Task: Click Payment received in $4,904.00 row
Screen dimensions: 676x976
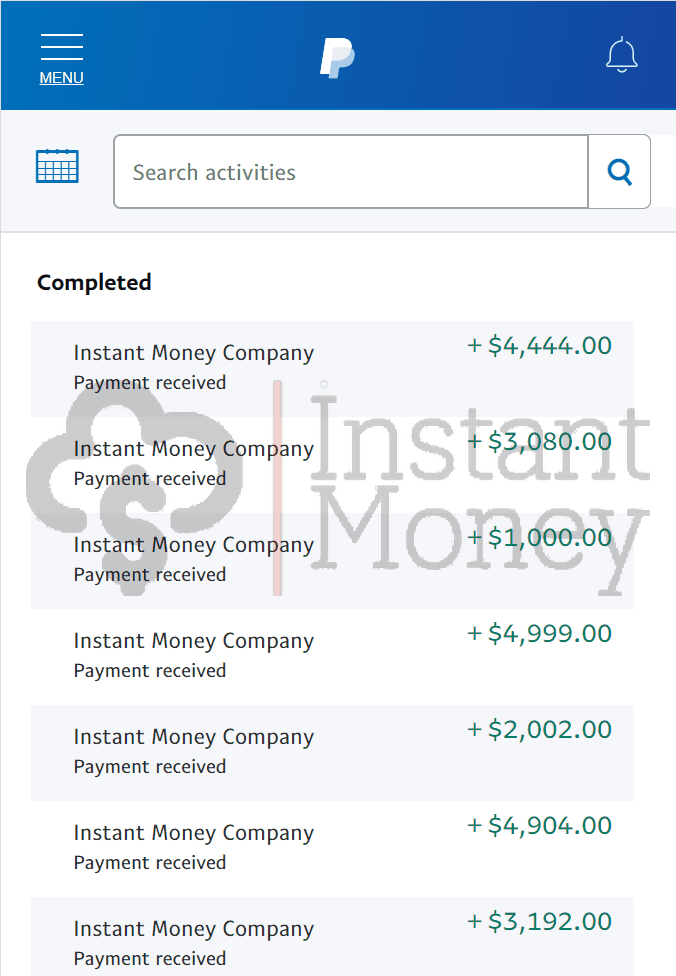Action: coord(150,863)
